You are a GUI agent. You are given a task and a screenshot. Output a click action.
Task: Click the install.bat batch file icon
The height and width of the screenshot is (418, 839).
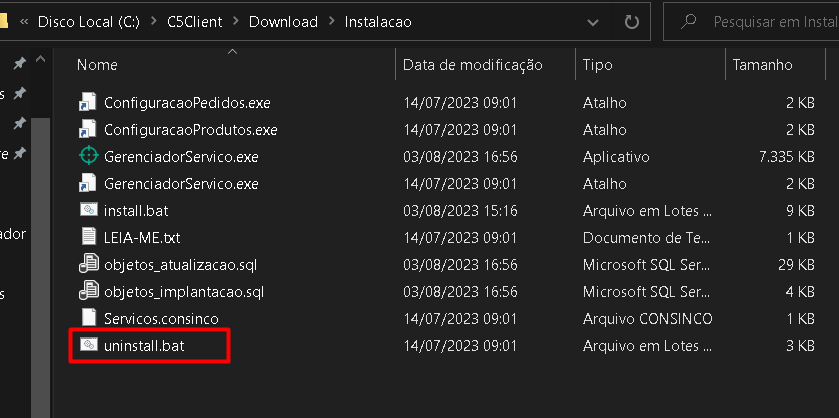(x=89, y=210)
